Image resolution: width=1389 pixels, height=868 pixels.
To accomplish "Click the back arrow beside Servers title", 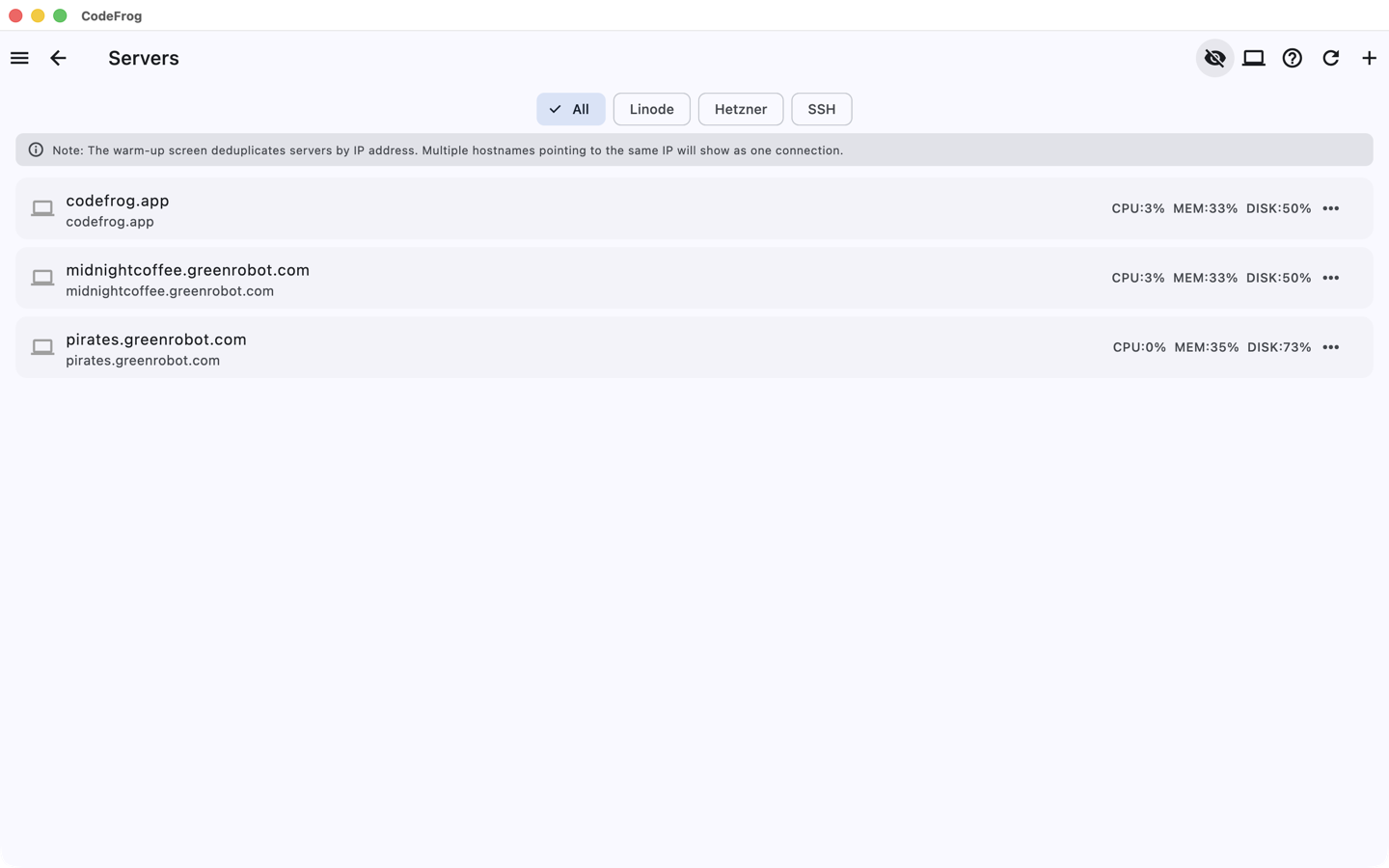I will [x=58, y=58].
